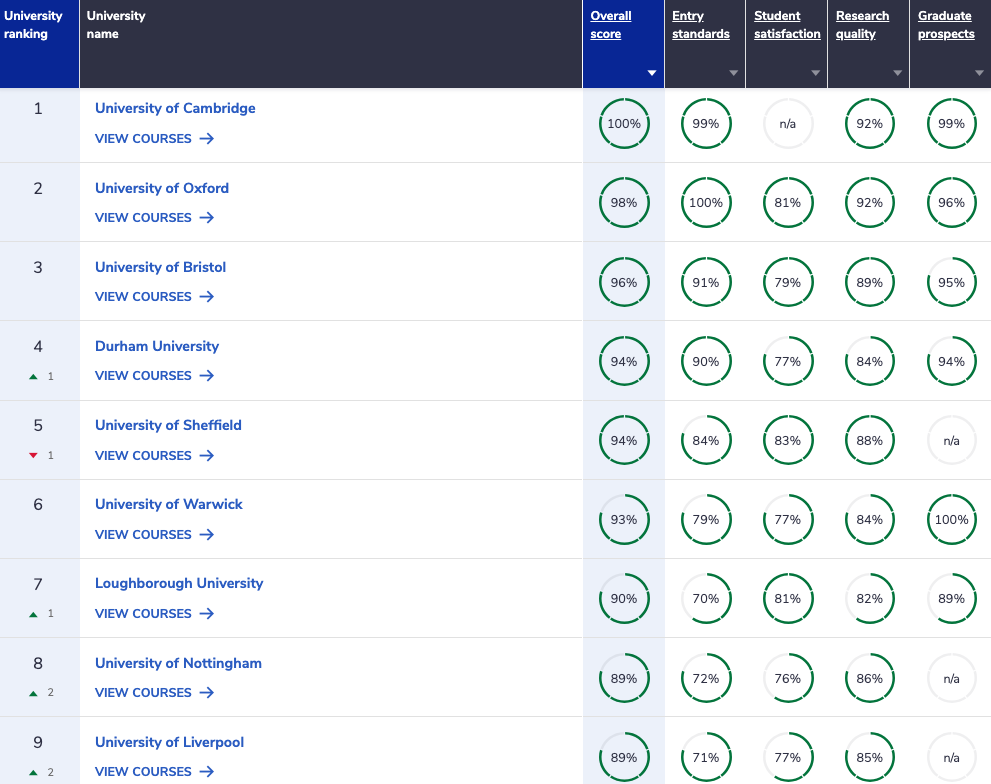Open University of Sheffield page
Screen dimensions: 991x784
(168, 425)
